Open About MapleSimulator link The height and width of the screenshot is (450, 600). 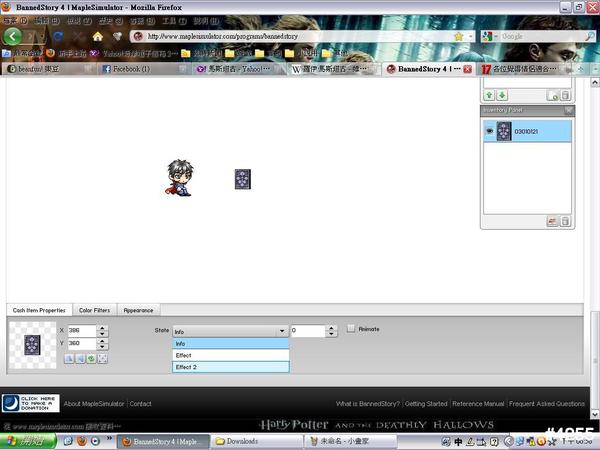point(94,404)
